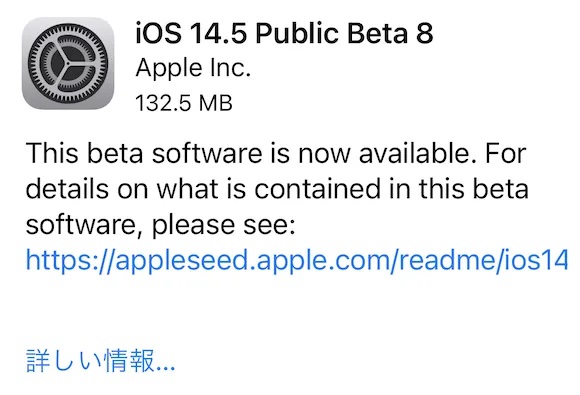580x395 pixels.
Task: Click the word Public in the title
Action: click(x=297, y=33)
